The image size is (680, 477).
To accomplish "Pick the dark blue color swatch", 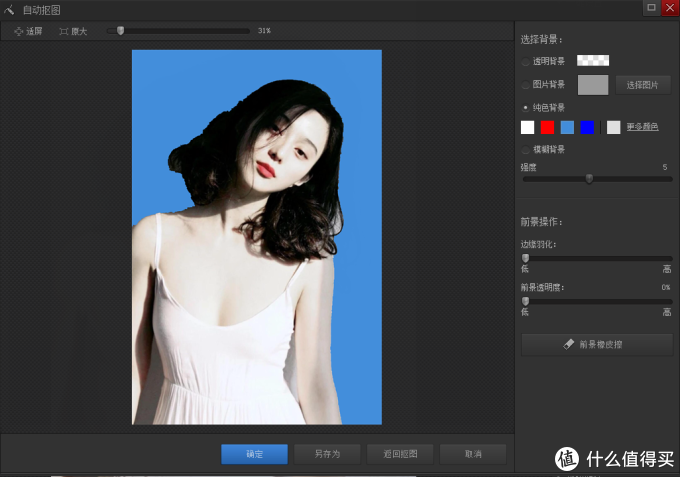I will (x=587, y=127).
